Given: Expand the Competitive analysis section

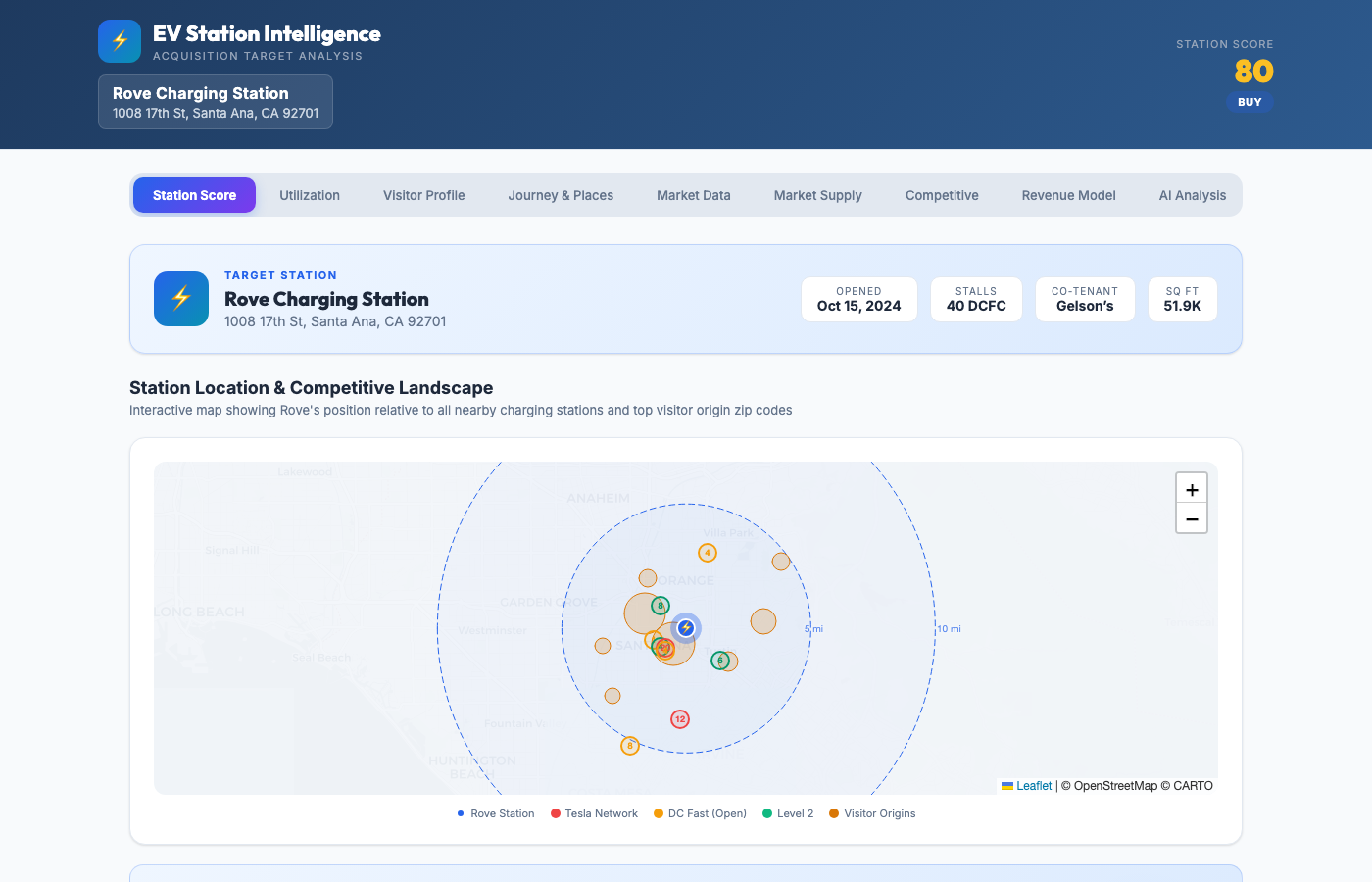Looking at the screenshot, I should point(941,195).
